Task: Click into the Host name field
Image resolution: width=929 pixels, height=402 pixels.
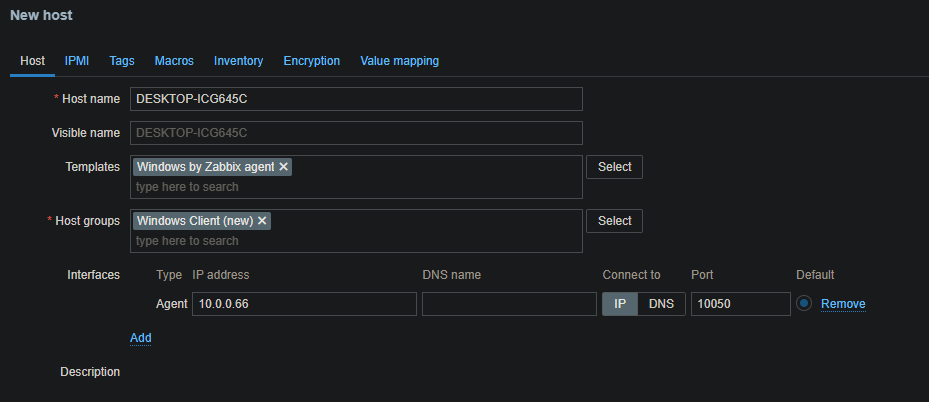Action: pyautogui.click(x=356, y=99)
